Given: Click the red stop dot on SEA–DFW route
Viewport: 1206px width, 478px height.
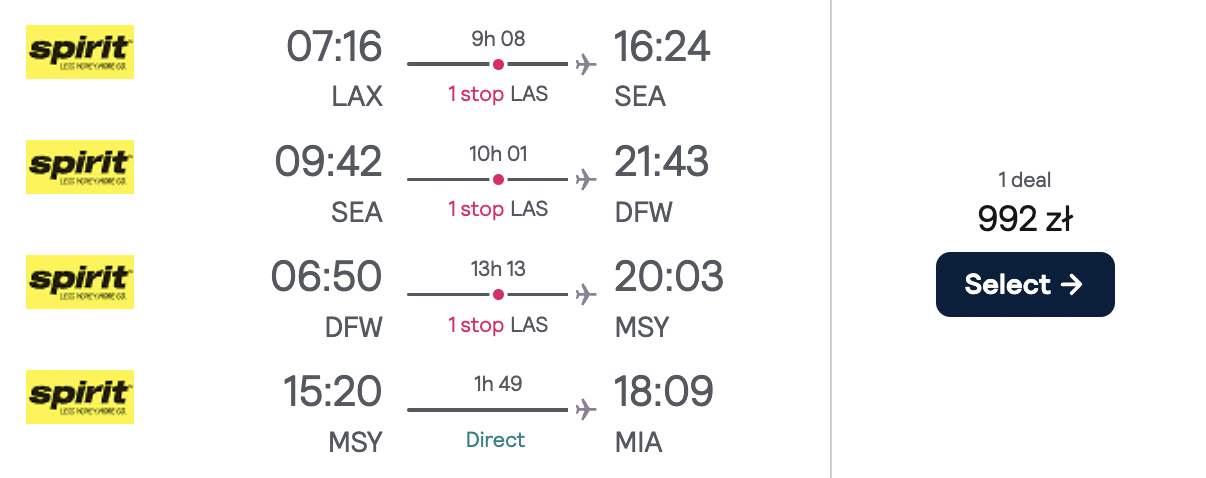Looking at the screenshot, I should (498, 180).
